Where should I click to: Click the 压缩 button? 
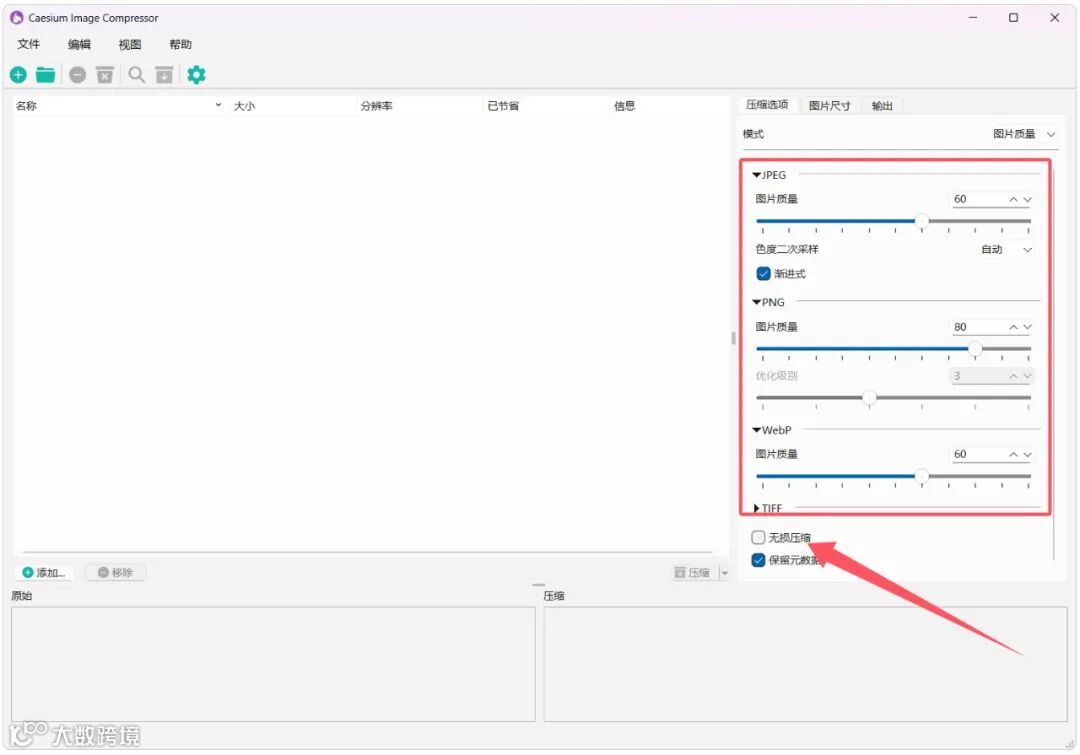tap(692, 572)
